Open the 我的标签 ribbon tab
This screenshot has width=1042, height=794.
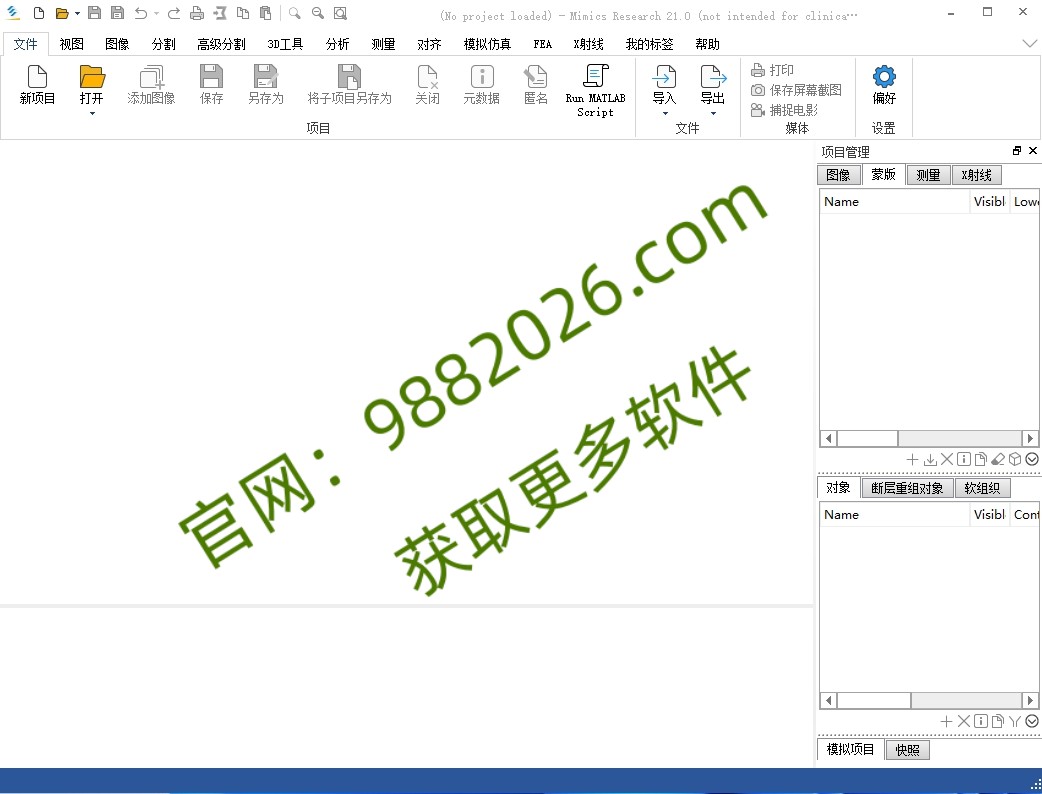tap(649, 44)
